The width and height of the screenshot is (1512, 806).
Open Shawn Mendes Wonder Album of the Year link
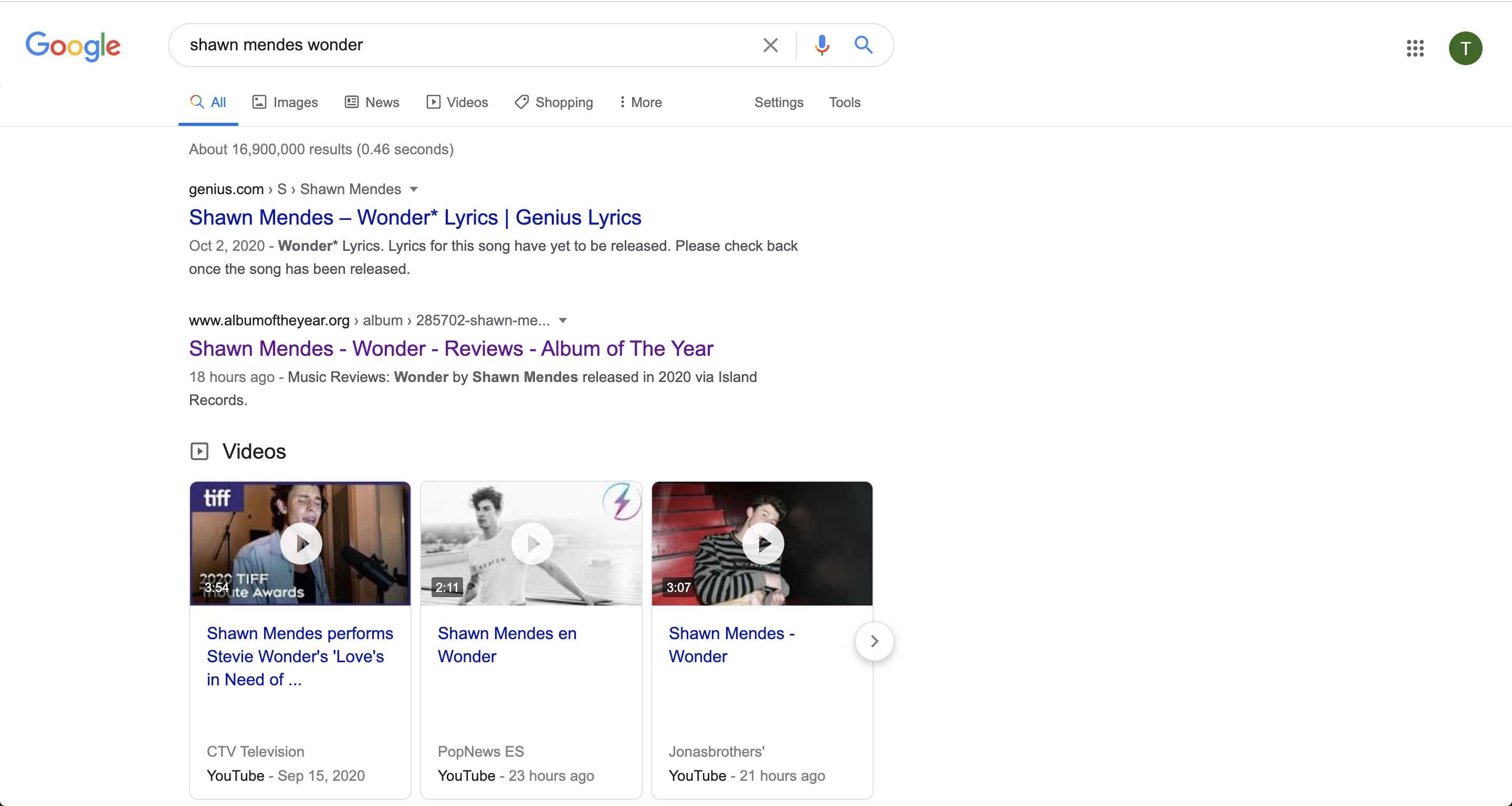pos(450,348)
